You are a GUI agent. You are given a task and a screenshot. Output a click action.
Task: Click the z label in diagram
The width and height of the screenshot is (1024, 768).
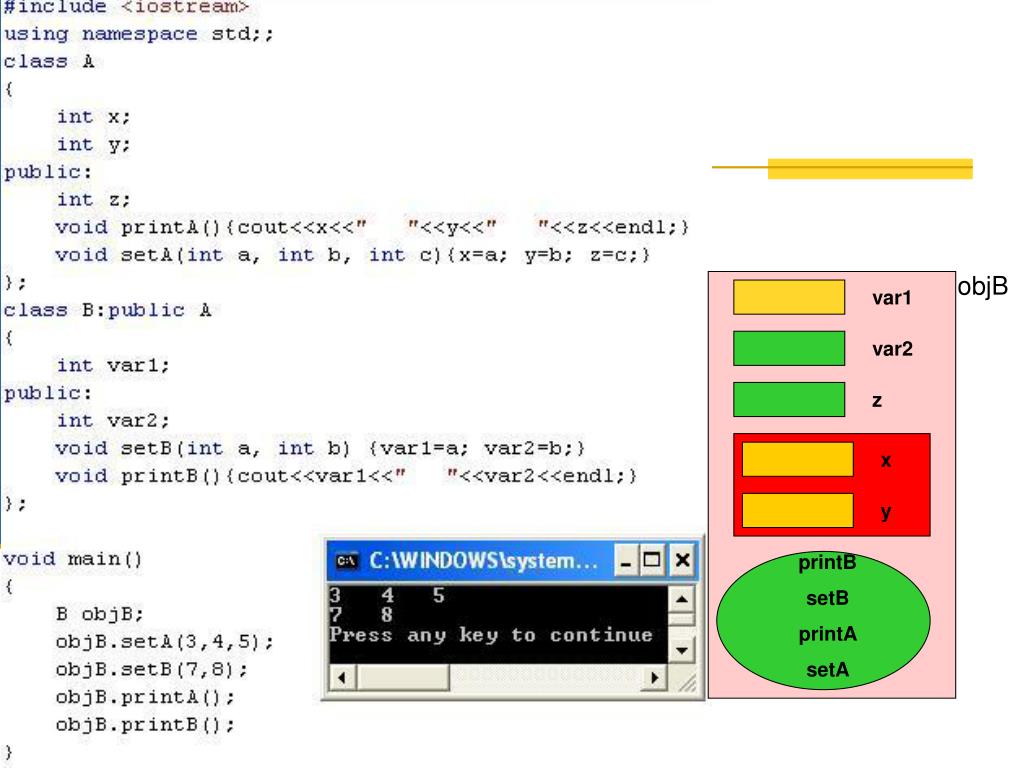(x=877, y=400)
